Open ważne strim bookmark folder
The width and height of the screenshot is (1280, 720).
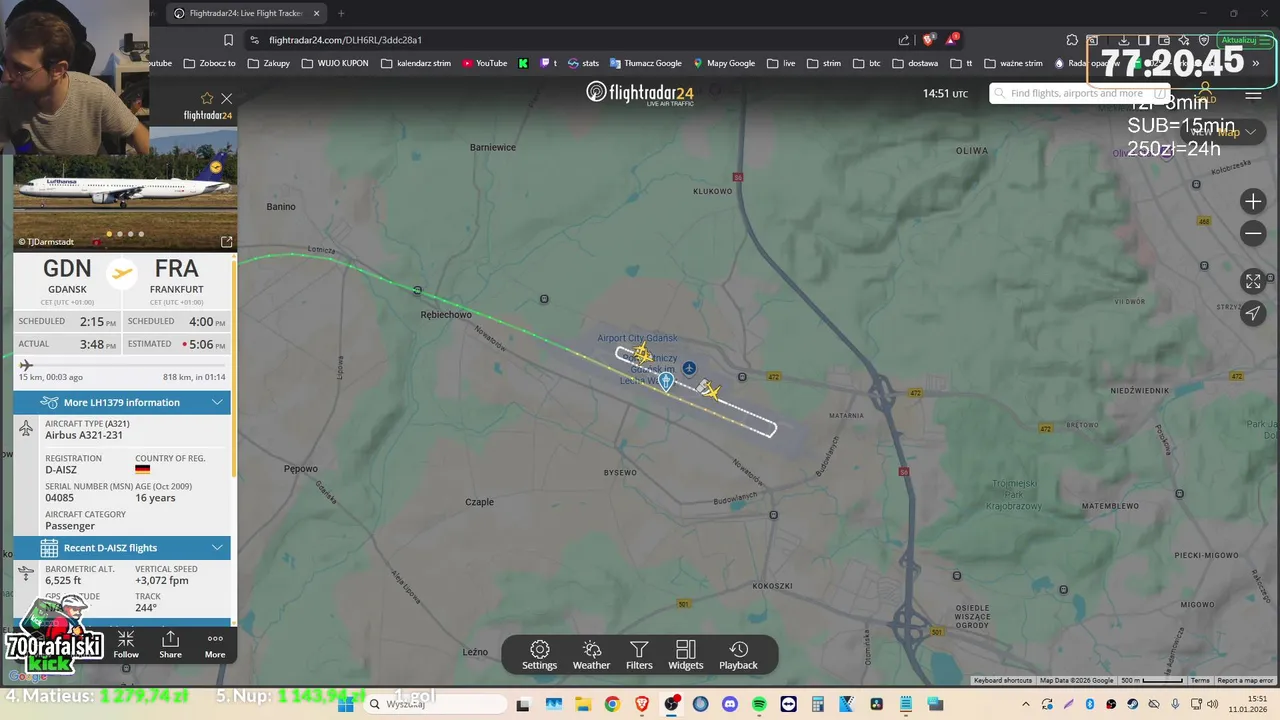pos(1013,63)
